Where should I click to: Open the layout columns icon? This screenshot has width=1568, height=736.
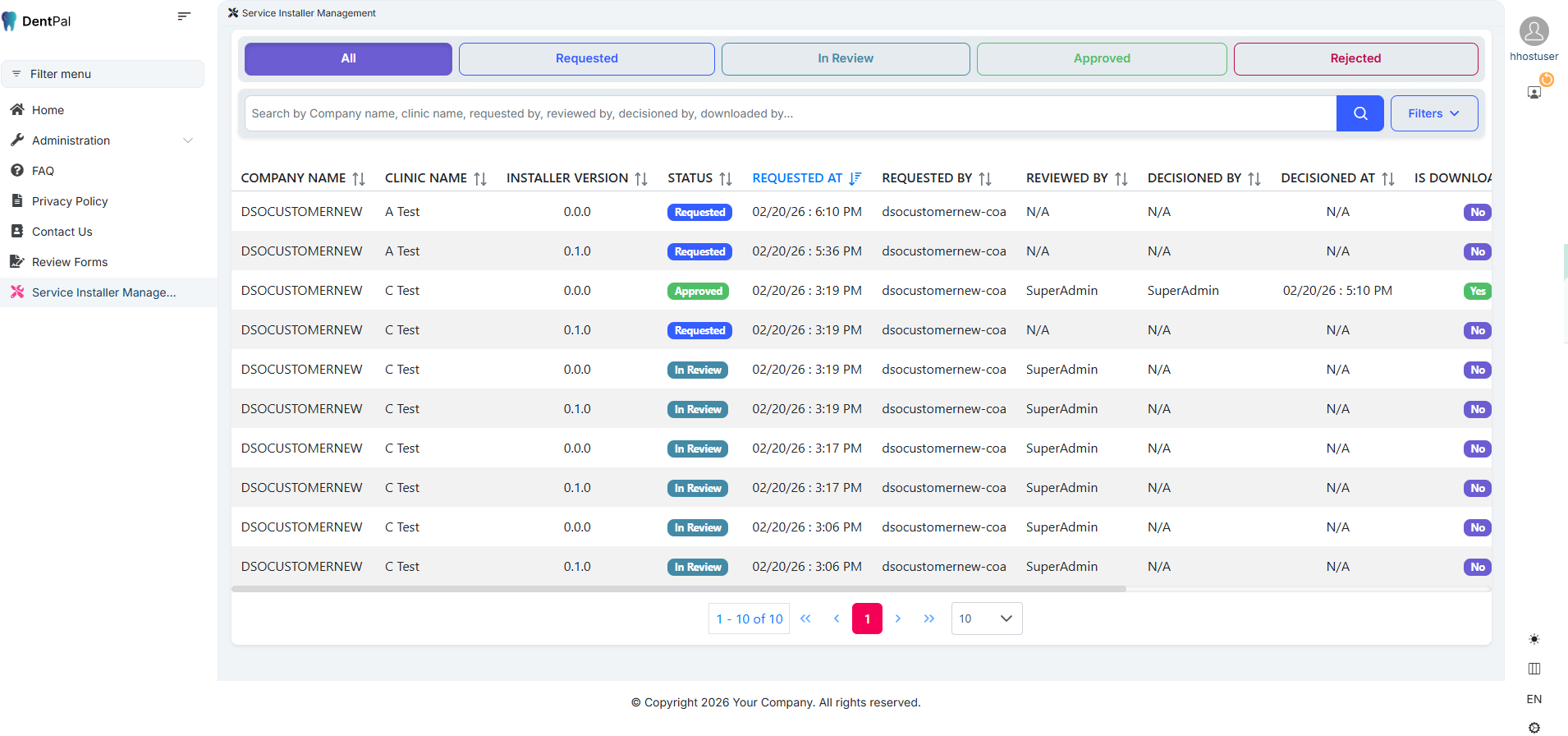1534,669
